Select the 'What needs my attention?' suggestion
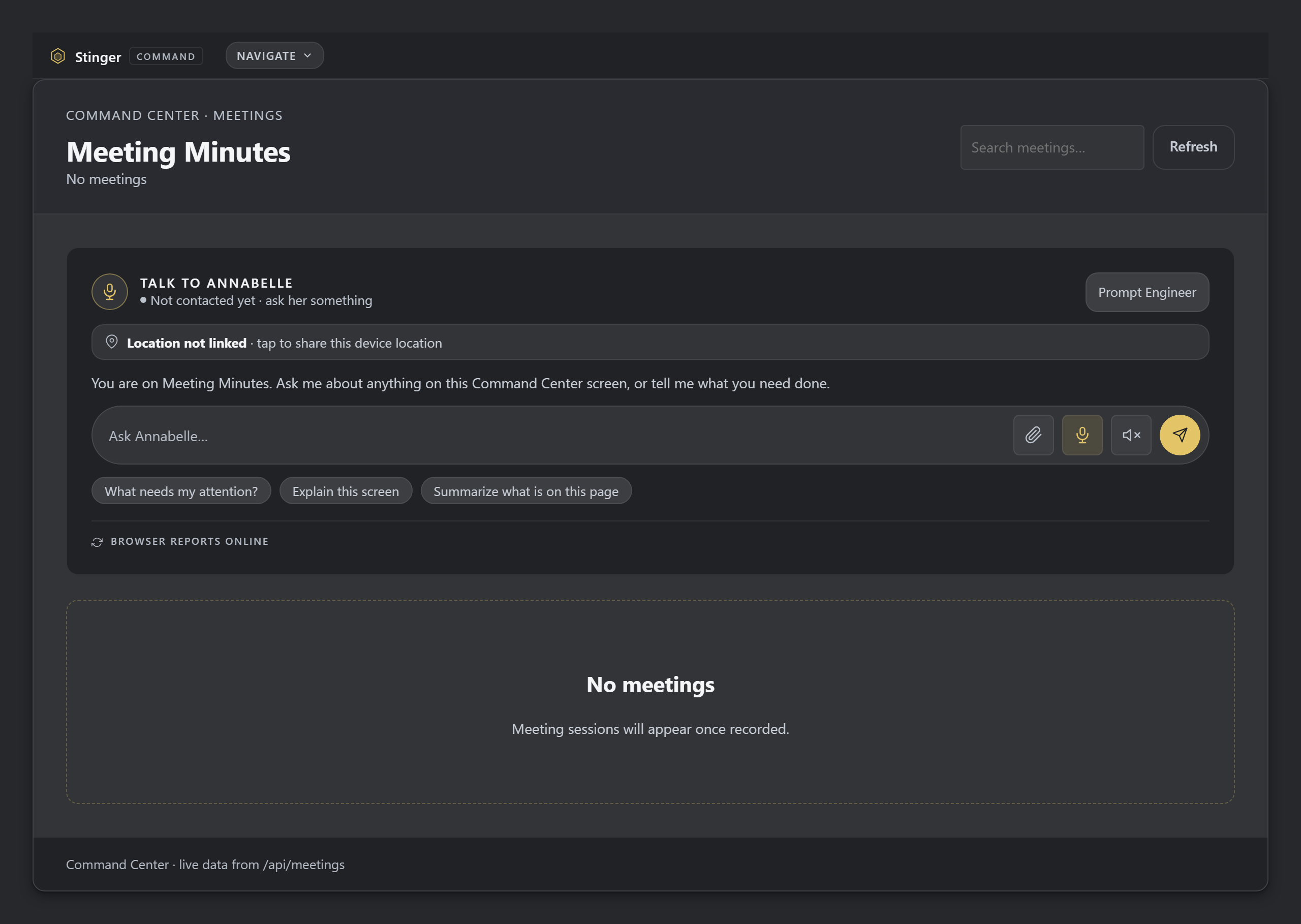 pyautogui.click(x=181, y=491)
